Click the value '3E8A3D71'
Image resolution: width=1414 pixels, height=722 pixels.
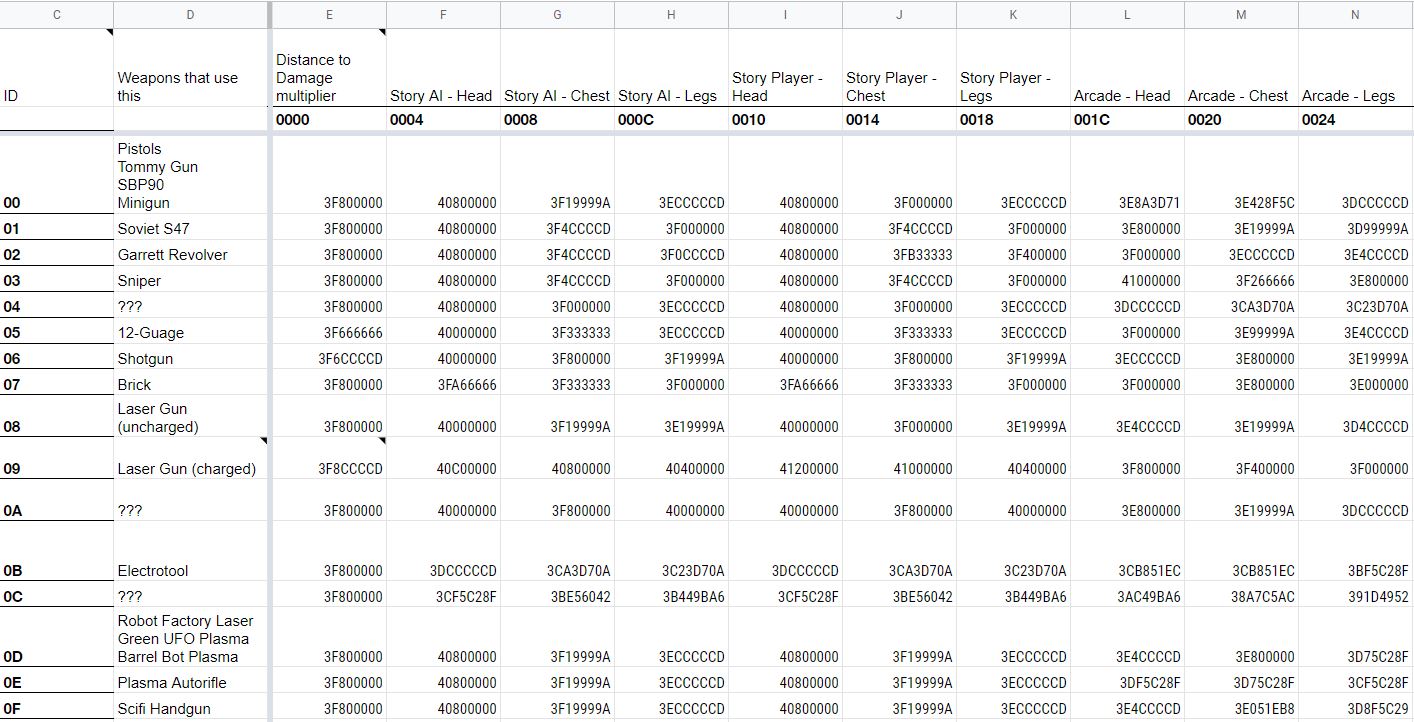1127,174
